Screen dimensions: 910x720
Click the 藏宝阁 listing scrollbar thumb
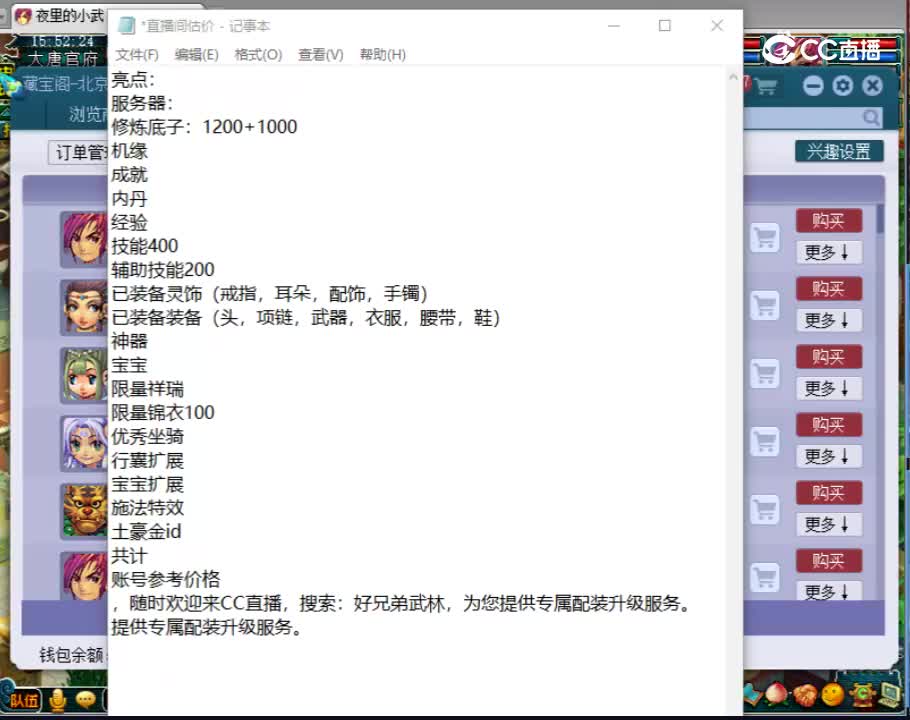[880, 219]
